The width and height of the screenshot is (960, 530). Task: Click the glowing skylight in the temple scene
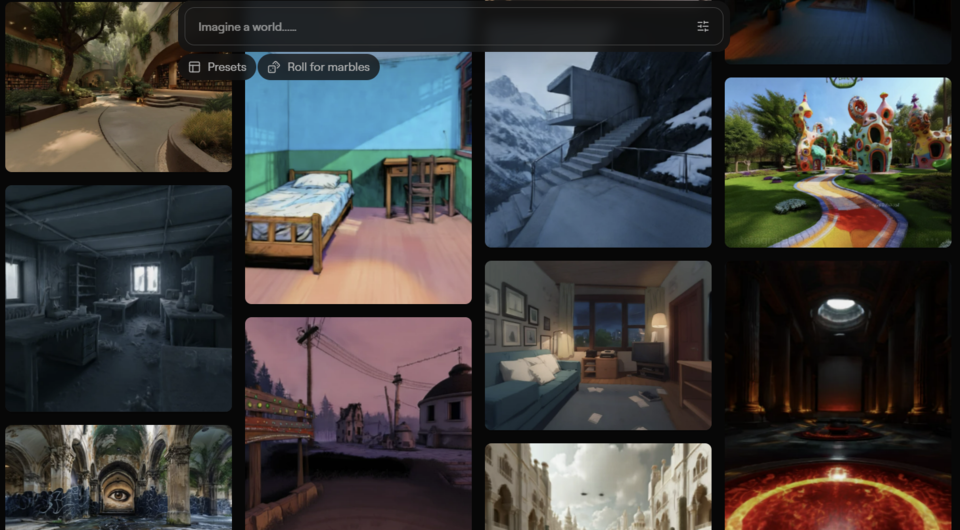pos(839,308)
